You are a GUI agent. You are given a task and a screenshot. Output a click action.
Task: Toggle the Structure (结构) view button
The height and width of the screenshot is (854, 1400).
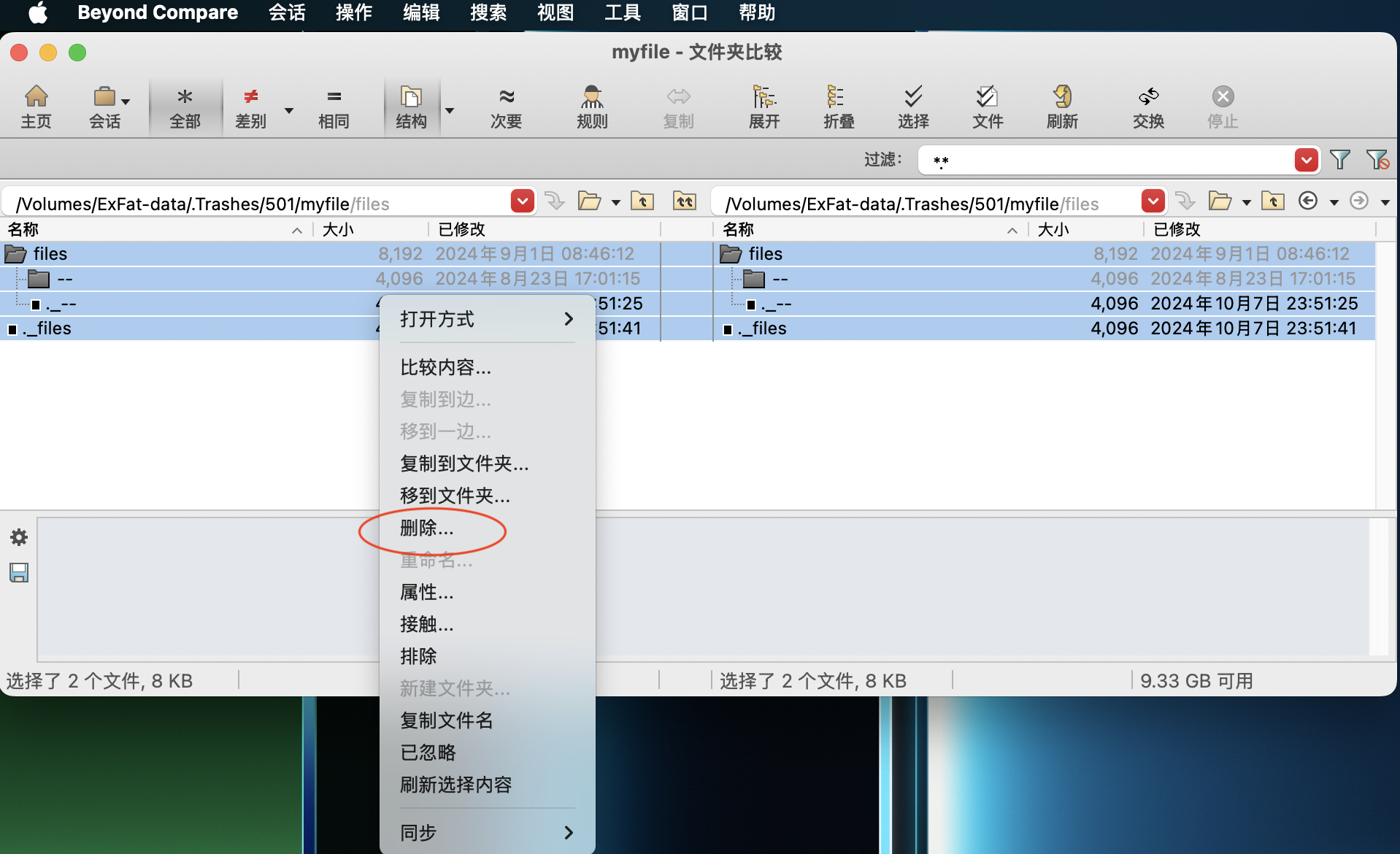(411, 107)
